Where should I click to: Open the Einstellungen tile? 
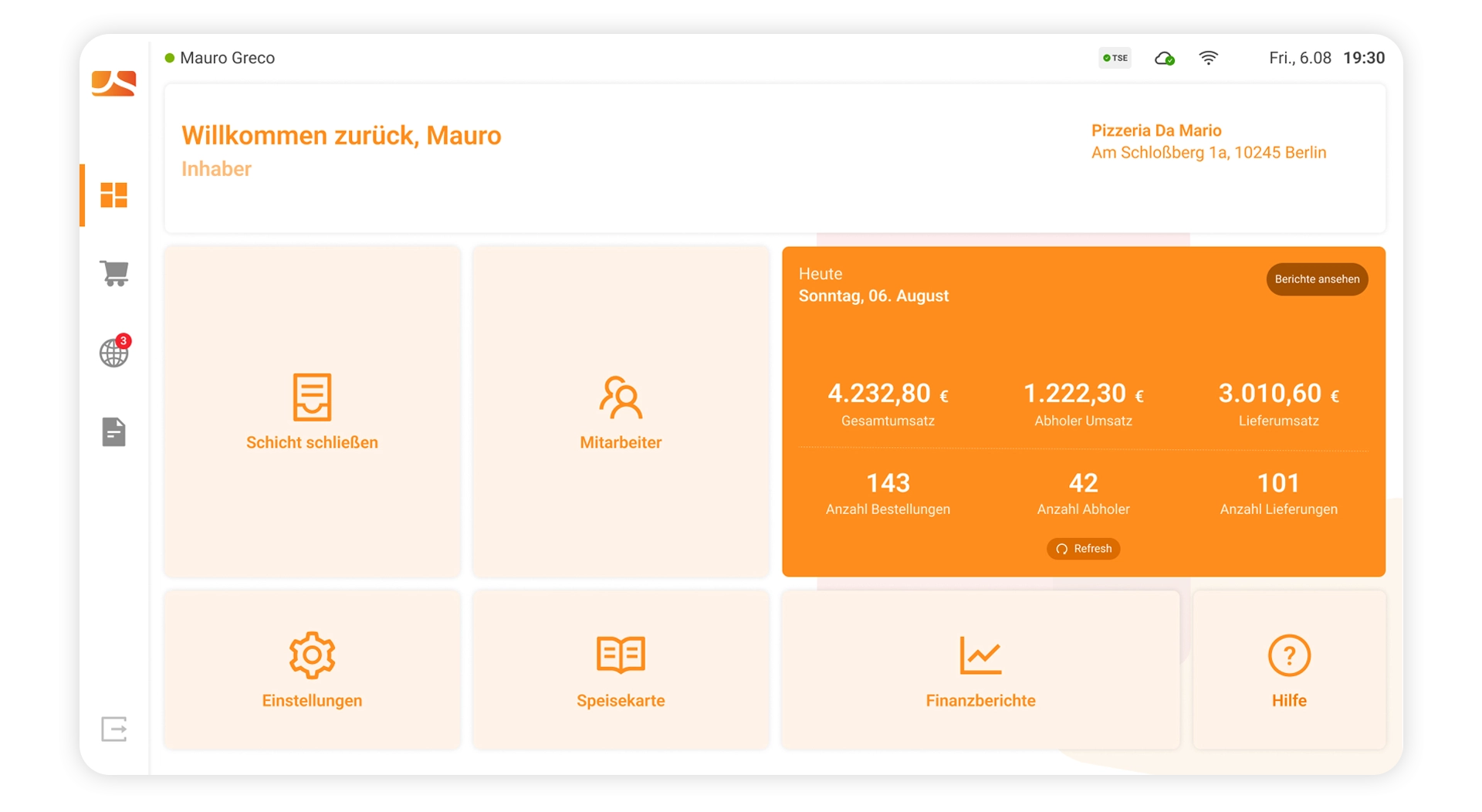click(312, 669)
